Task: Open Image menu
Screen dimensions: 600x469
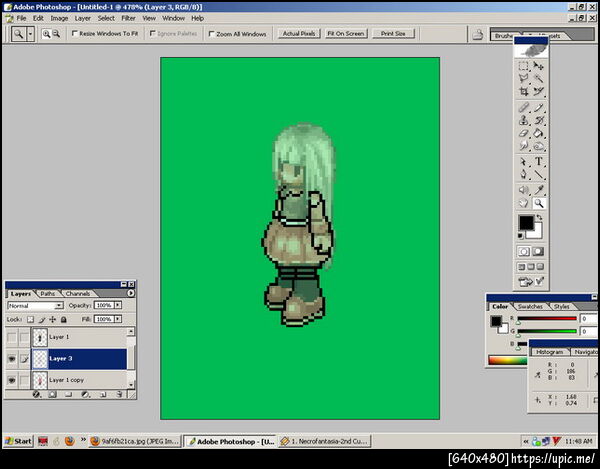Action: point(59,18)
